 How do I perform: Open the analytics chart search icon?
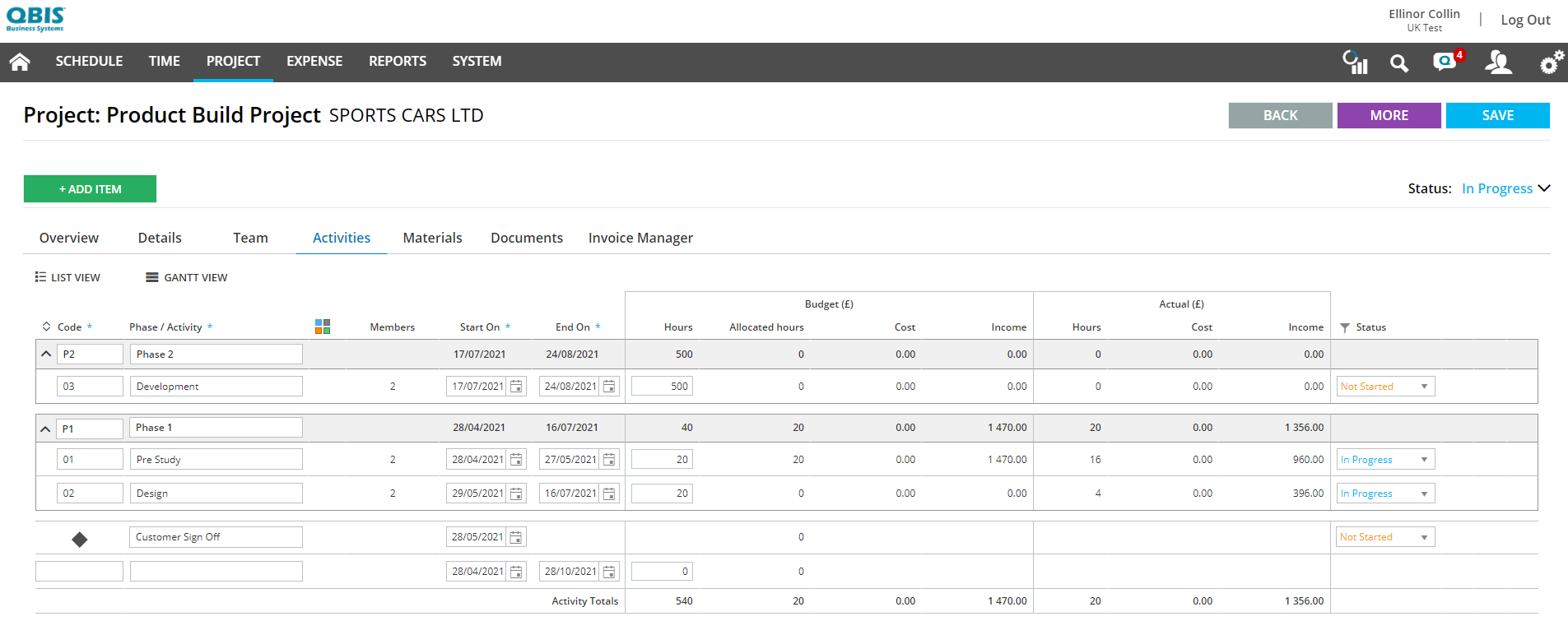(x=1355, y=62)
